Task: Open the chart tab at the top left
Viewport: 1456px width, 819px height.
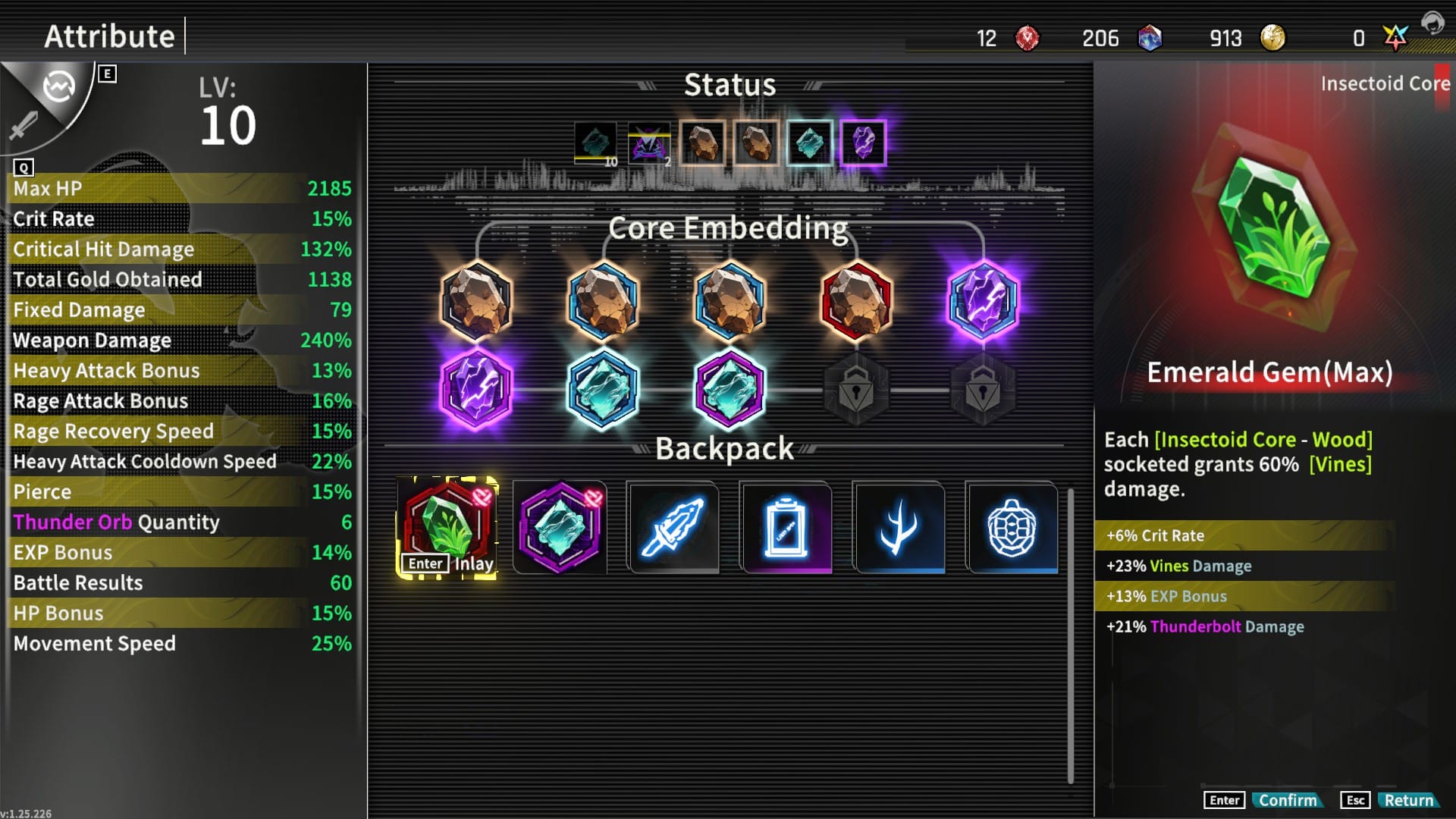Action: pyautogui.click(x=59, y=86)
